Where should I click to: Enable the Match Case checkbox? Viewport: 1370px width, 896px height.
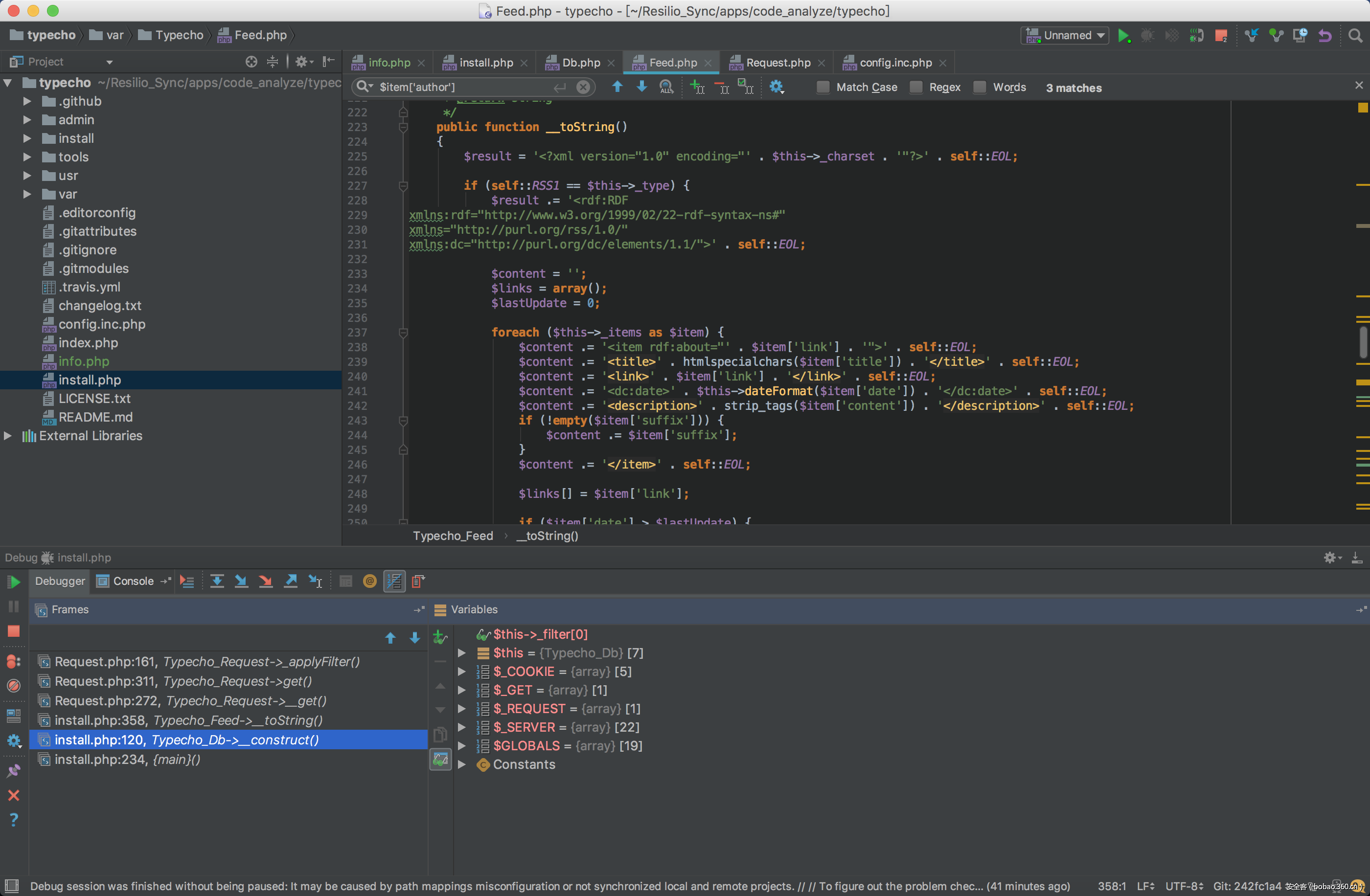[823, 88]
